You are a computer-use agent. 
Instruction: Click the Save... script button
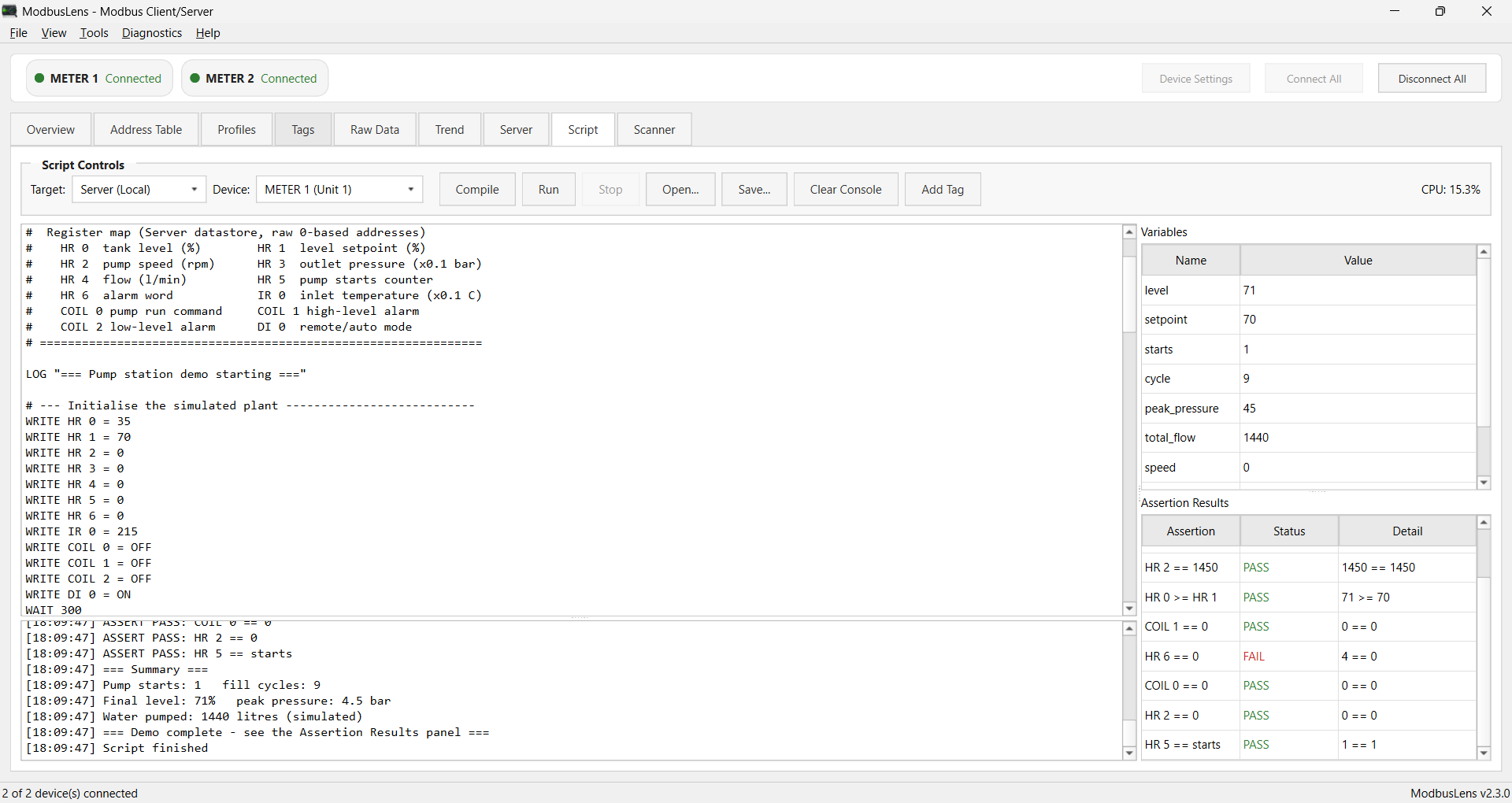[754, 190]
